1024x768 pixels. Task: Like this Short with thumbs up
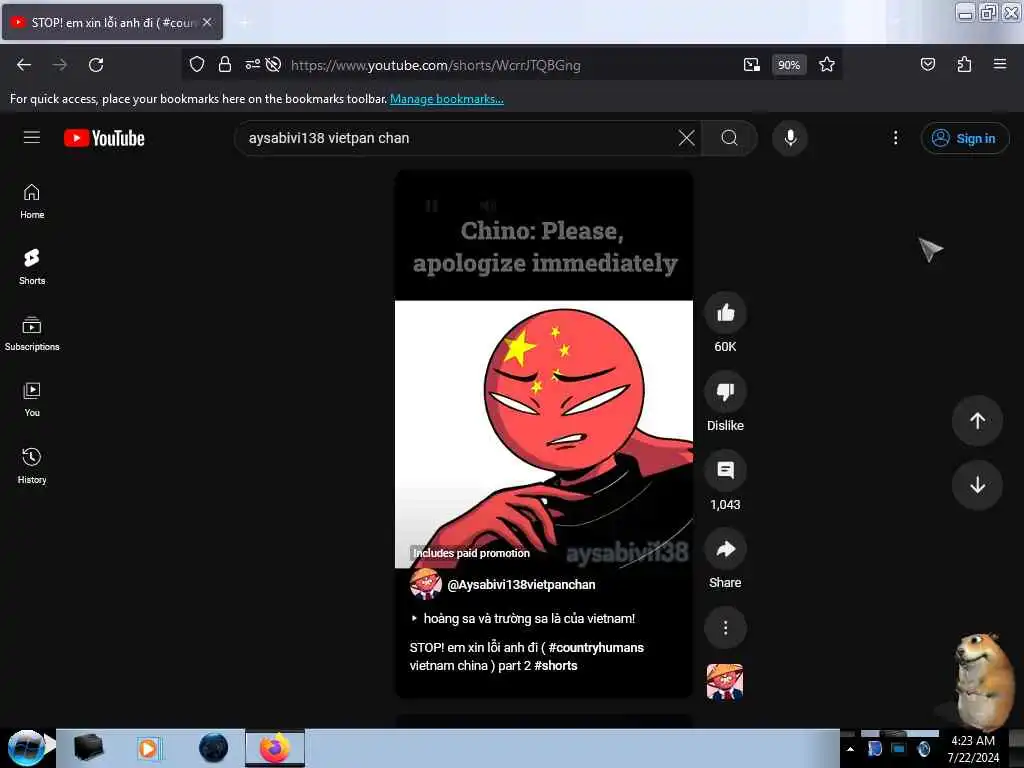point(725,313)
